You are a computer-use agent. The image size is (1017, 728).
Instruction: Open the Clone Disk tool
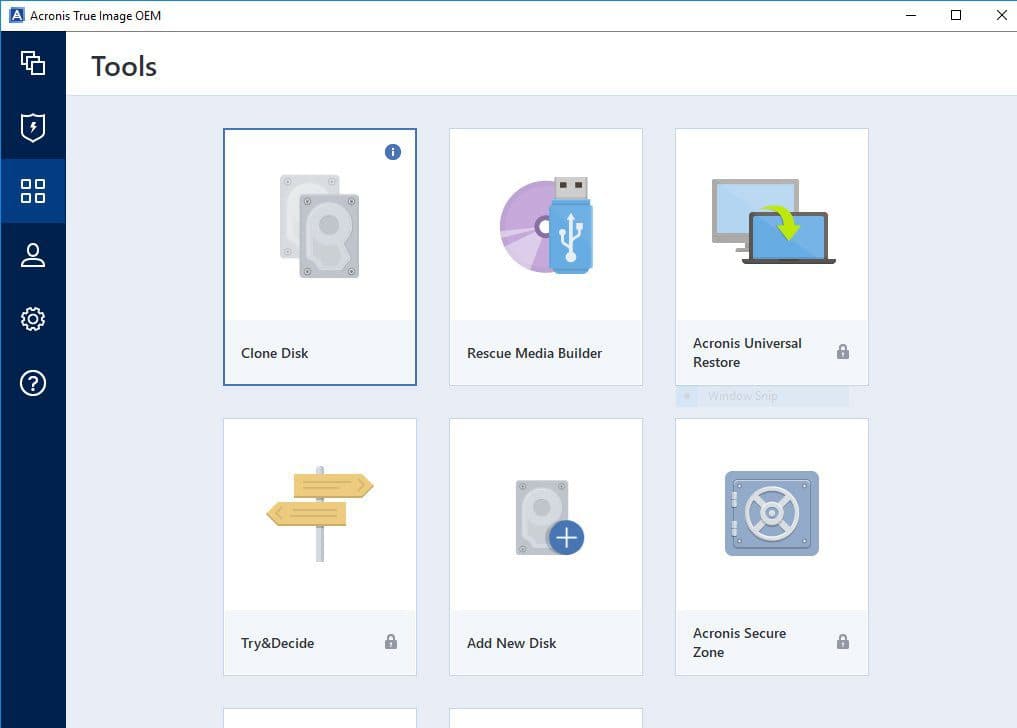click(319, 255)
